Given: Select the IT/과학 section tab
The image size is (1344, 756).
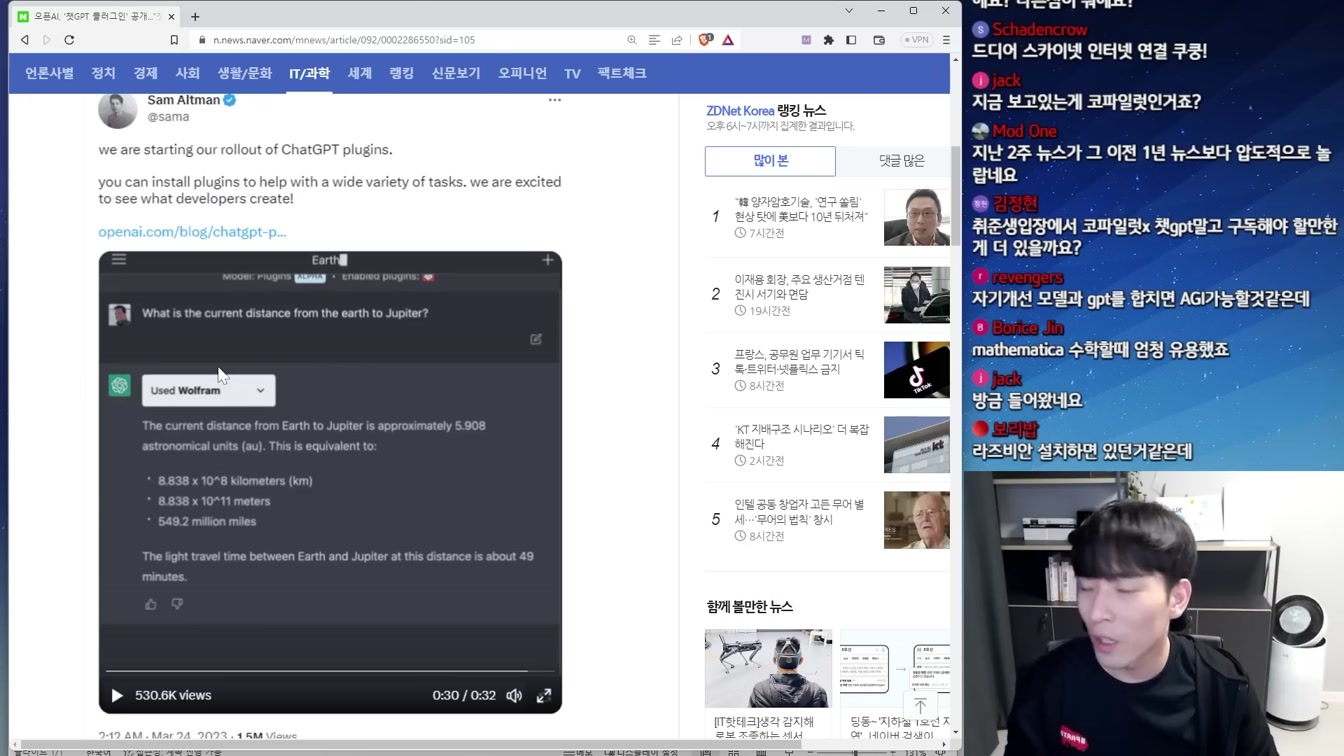Looking at the screenshot, I should pyautogui.click(x=309, y=73).
